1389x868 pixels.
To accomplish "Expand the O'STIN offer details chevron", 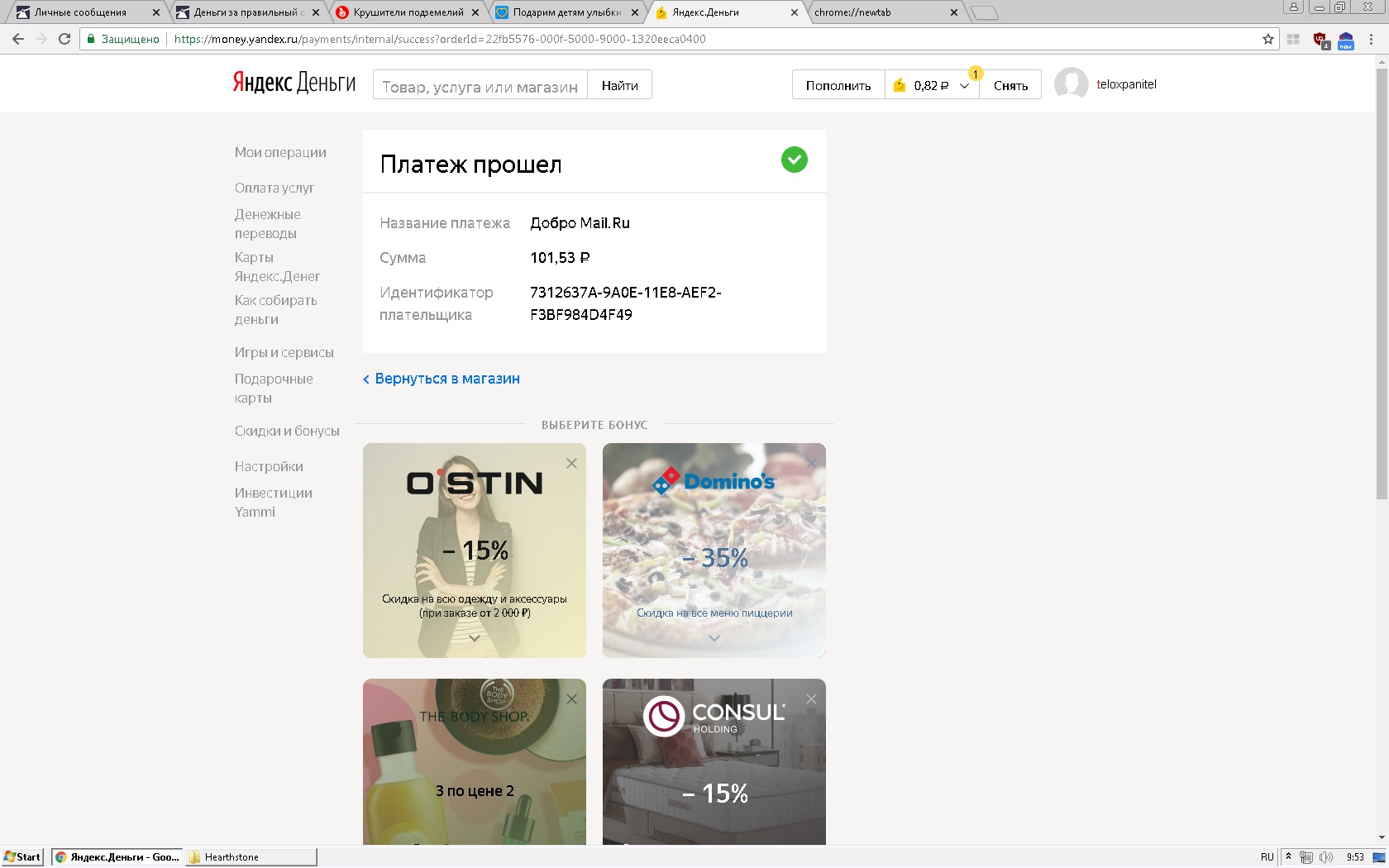I will [474, 638].
